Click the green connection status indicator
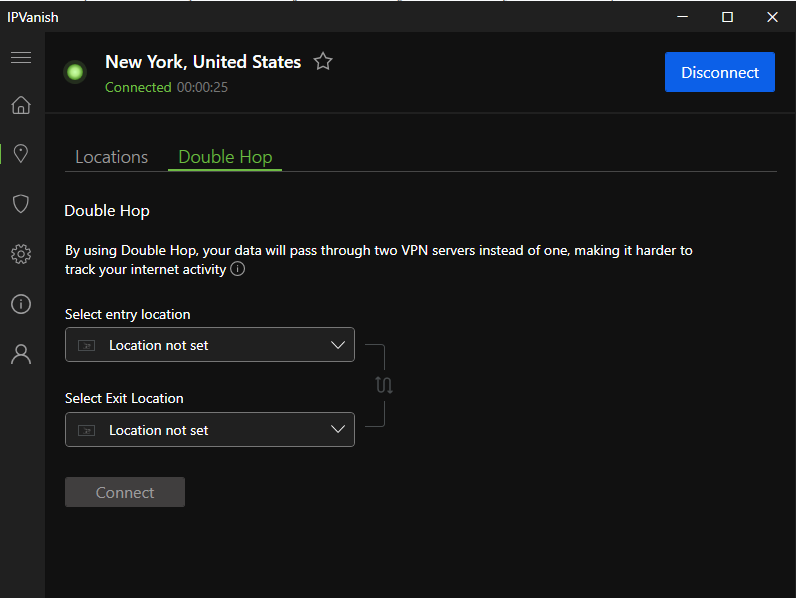 75,72
